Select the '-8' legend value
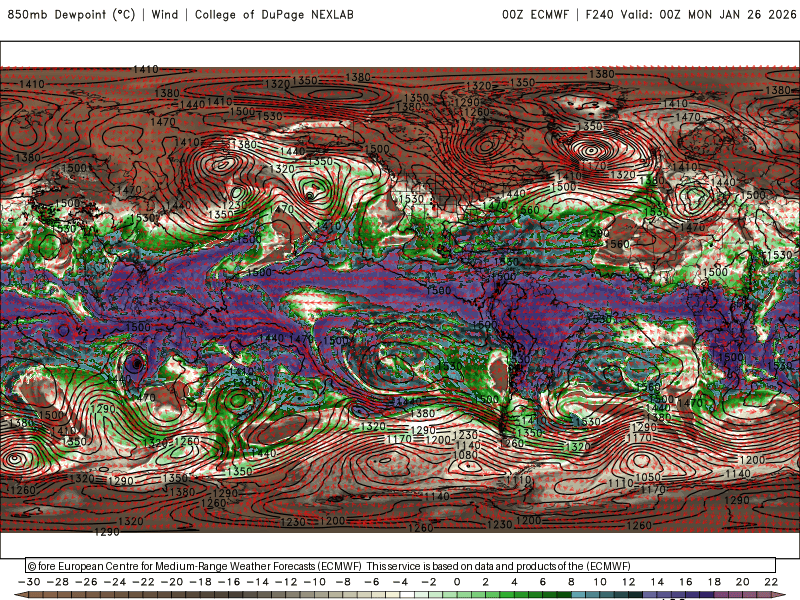Viewport: 800px width, 600px height. (343, 582)
